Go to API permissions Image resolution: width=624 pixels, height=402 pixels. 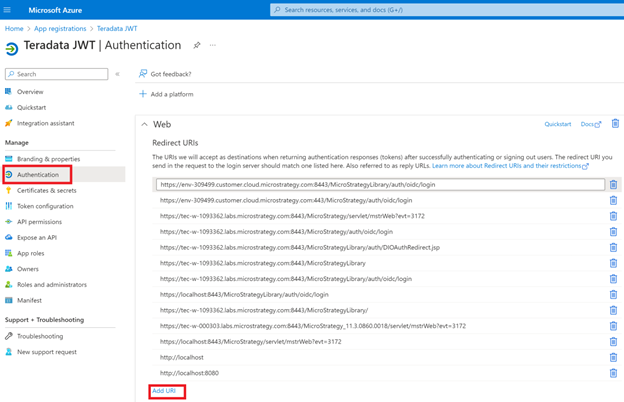point(39,222)
